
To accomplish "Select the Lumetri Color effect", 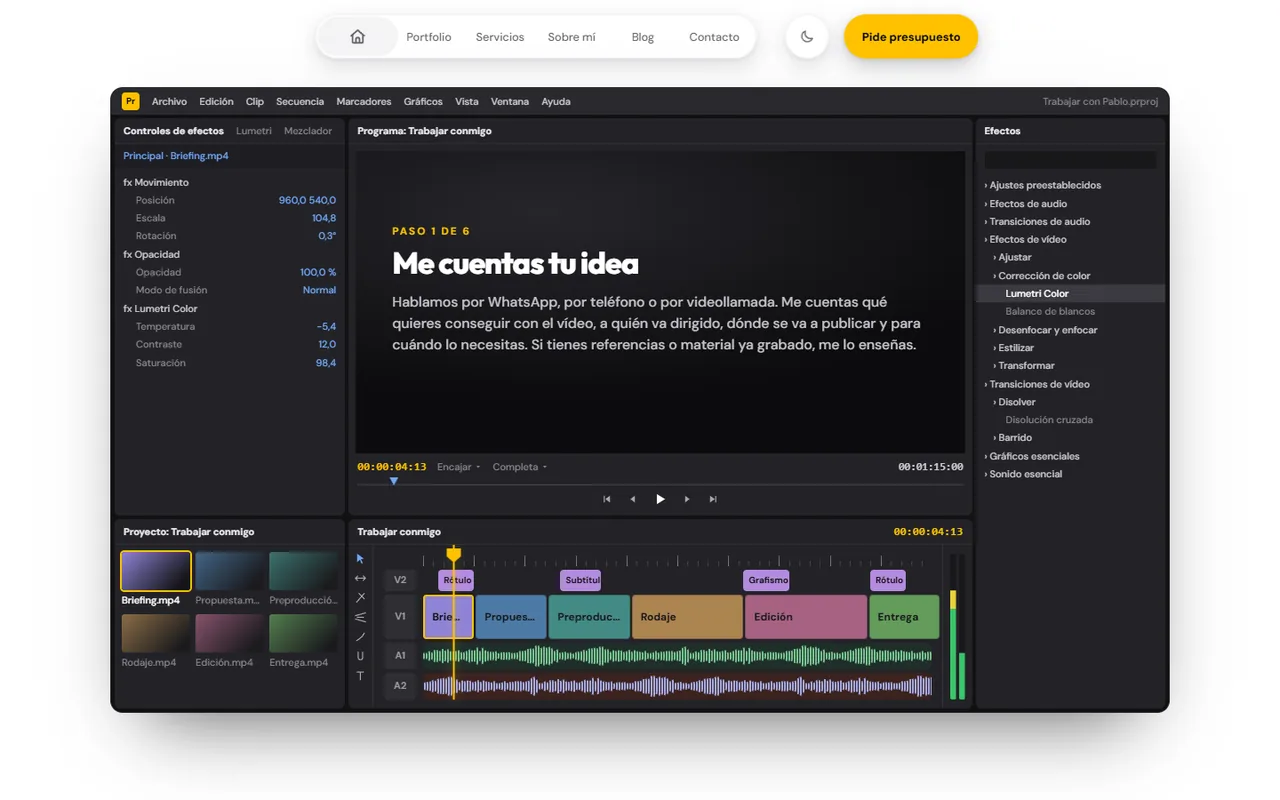I will [1070, 293].
